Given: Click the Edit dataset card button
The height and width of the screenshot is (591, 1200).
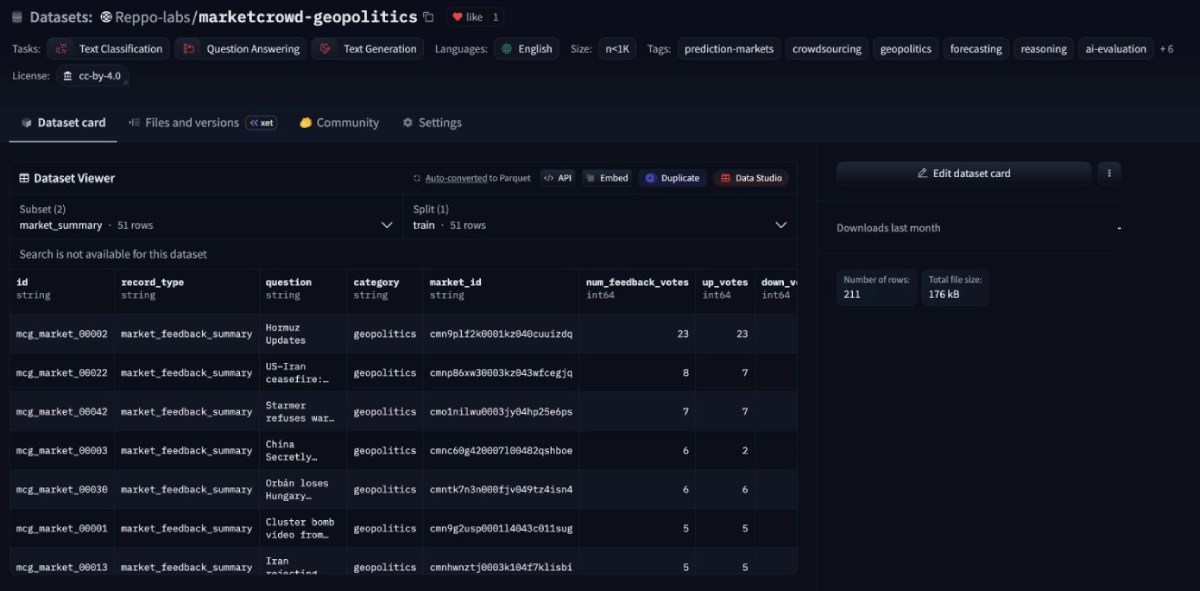Looking at the screenshot, I should [x=963, y=173].
